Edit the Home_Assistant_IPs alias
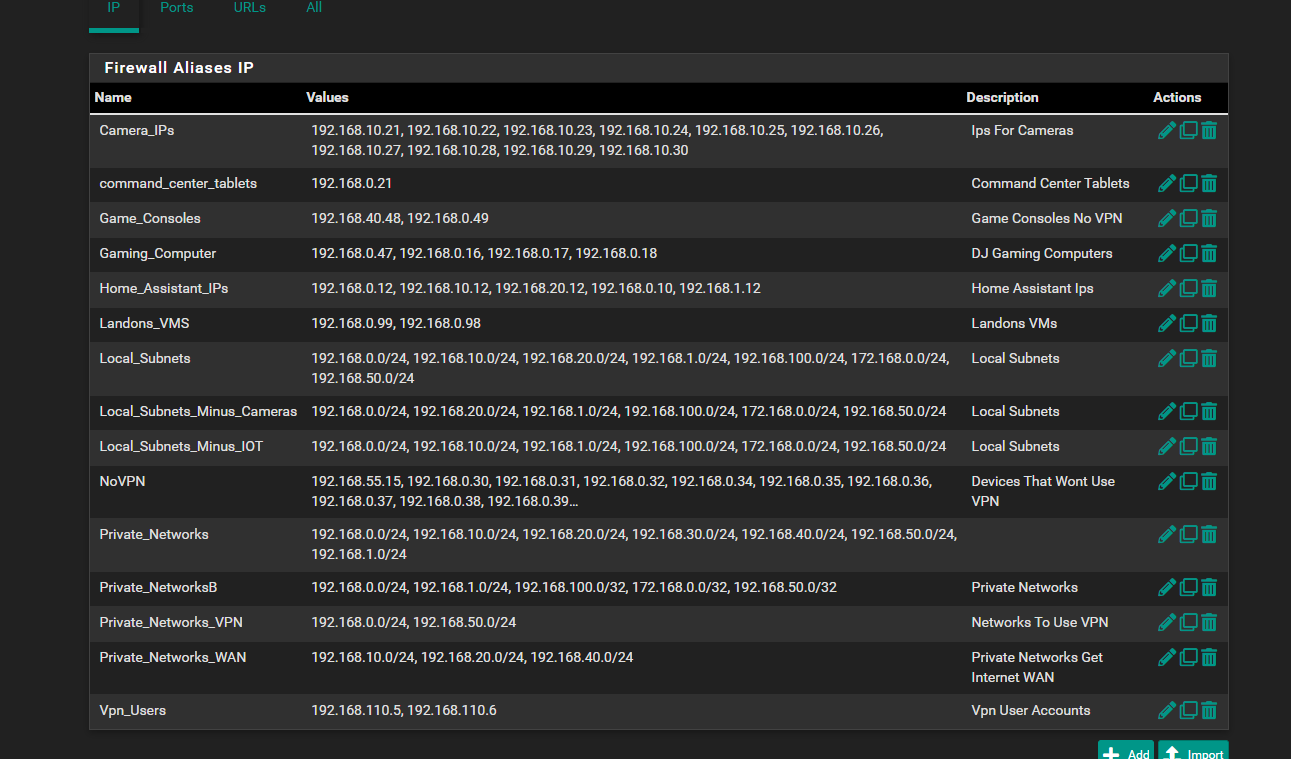 (1166, 288)
